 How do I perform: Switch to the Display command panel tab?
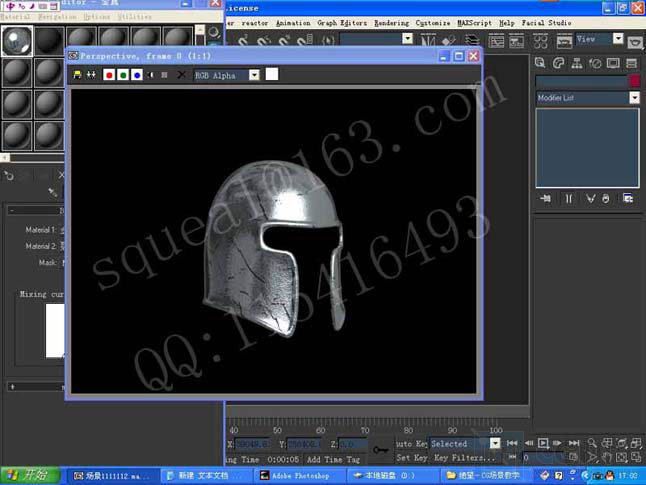(x=613, y=63)
